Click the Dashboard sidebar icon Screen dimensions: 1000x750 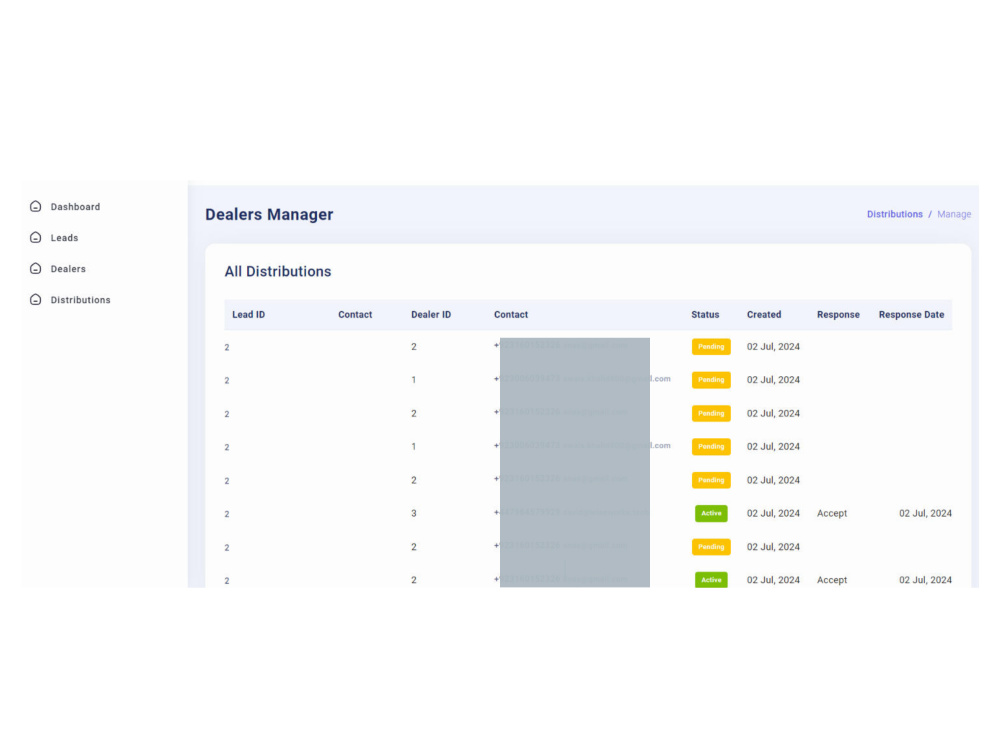tap(36, 207)
